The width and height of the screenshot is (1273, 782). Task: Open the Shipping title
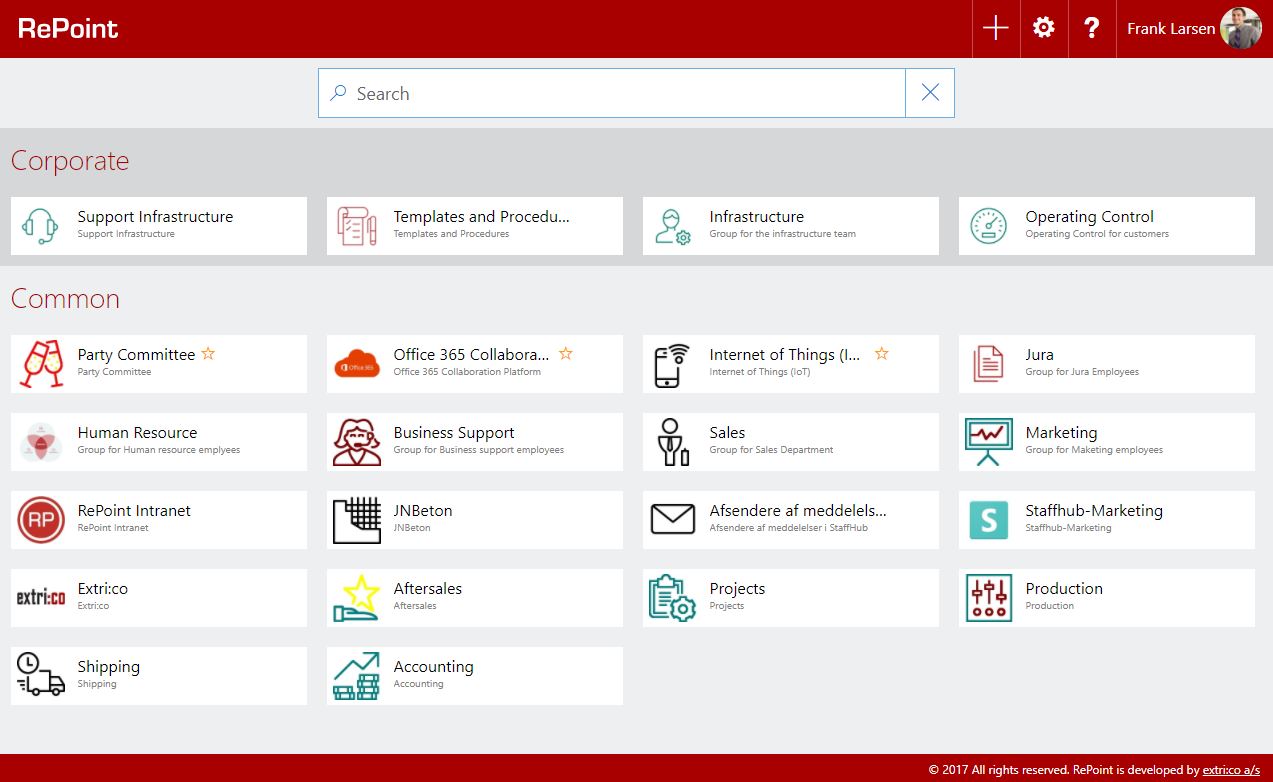[x=108, y=667]
